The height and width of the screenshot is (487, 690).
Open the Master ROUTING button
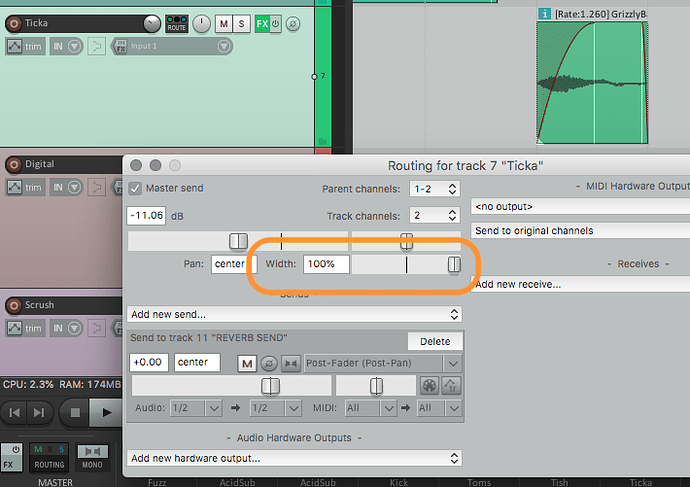point(49,458)
